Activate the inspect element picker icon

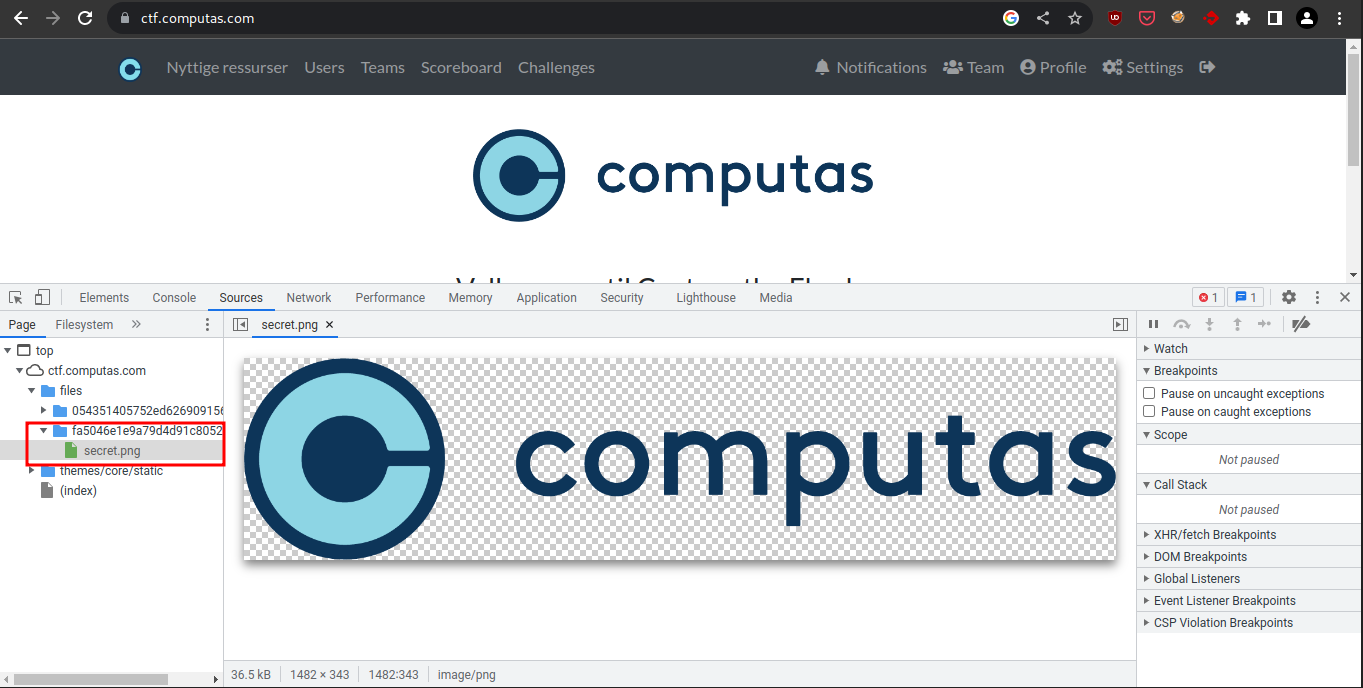[x=16, y=298]
